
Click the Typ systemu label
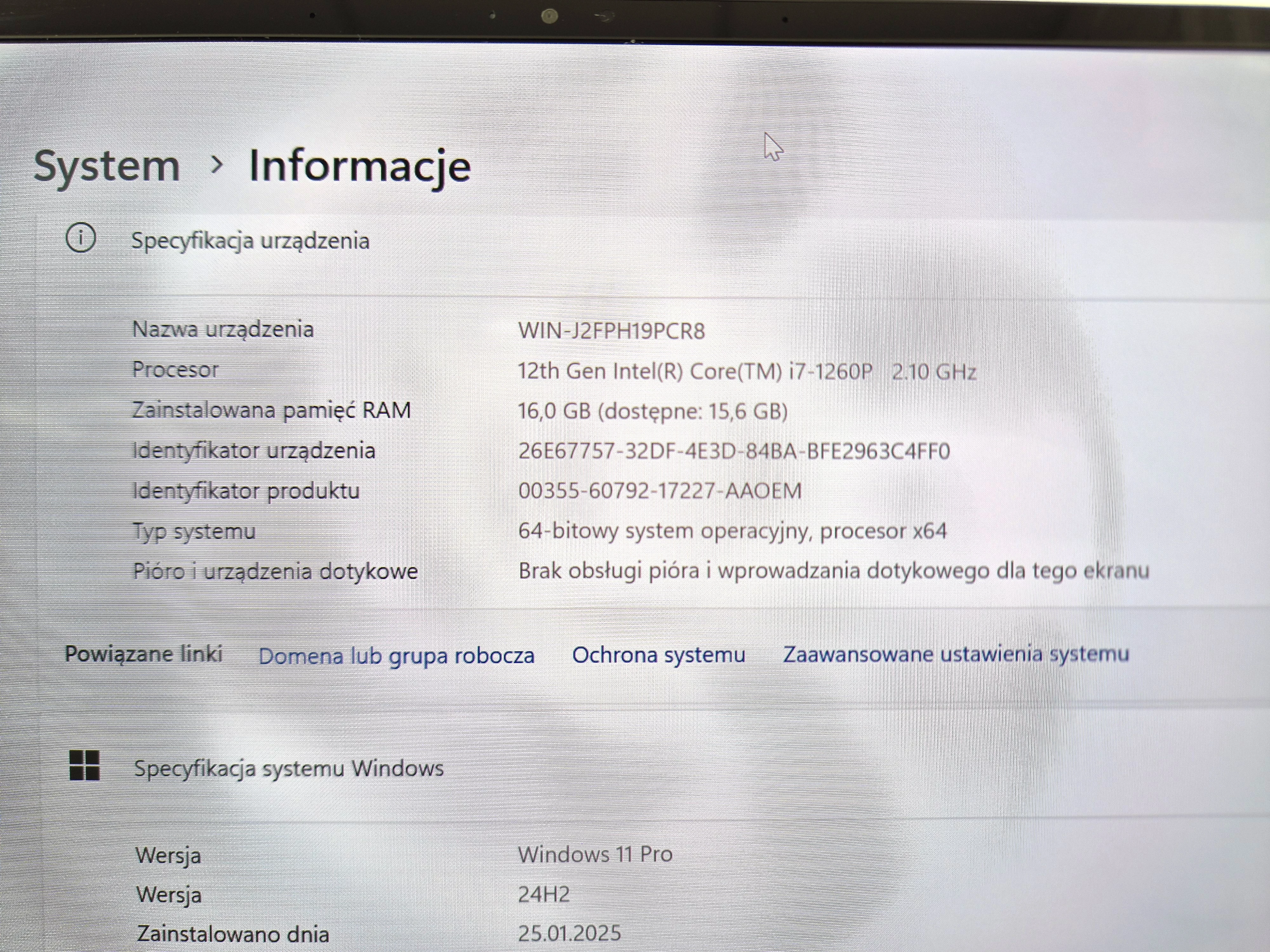point(194,532)
